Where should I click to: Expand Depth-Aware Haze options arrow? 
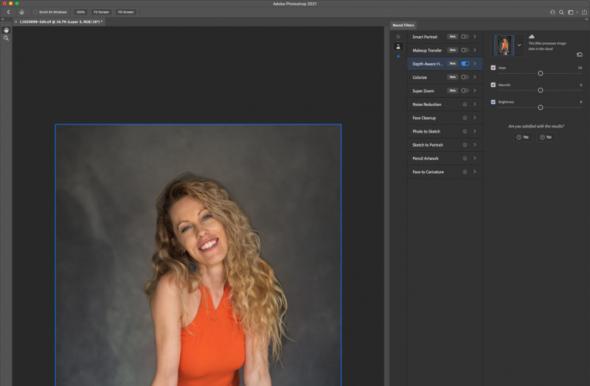[475, 64]
